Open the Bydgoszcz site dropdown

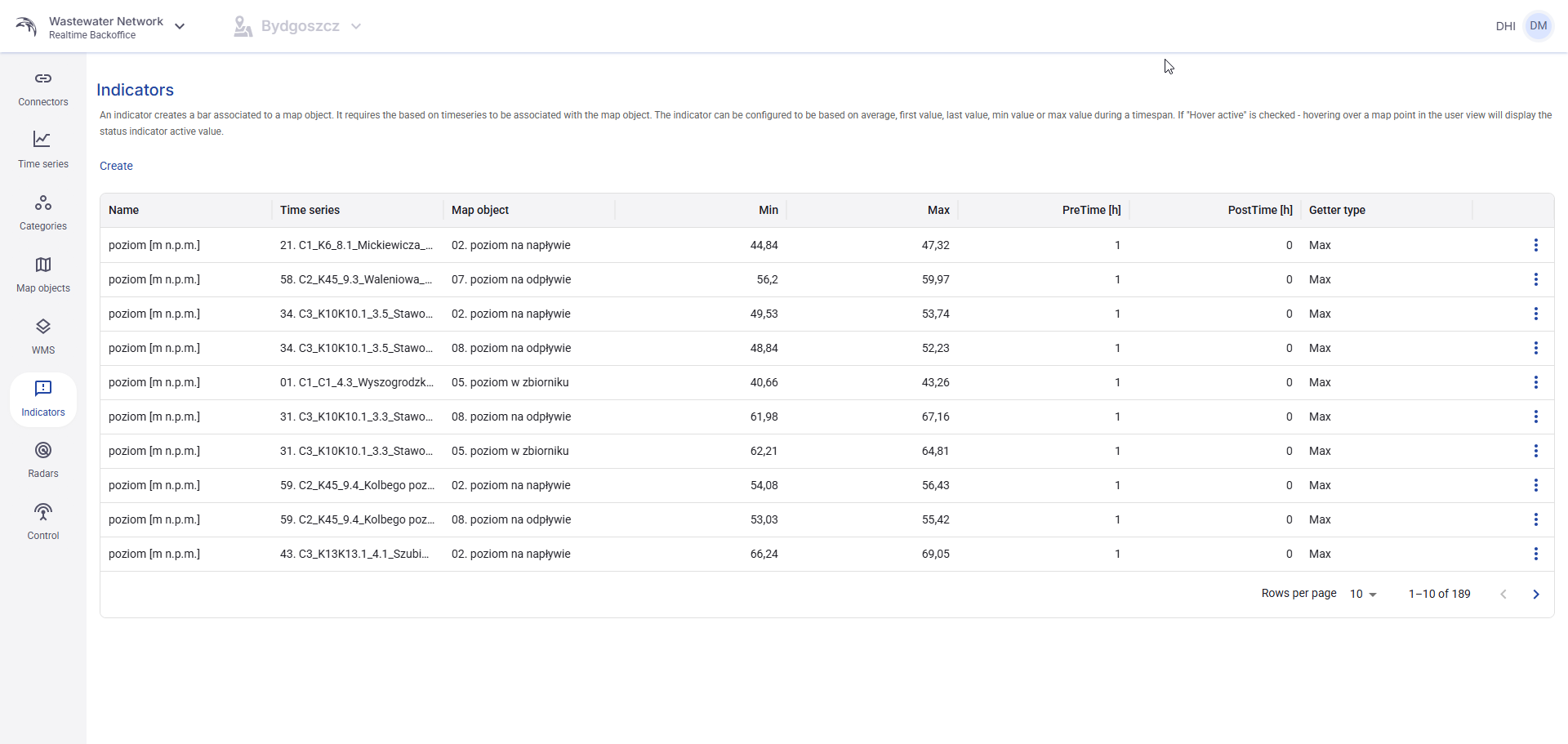(x=298, y=26)
